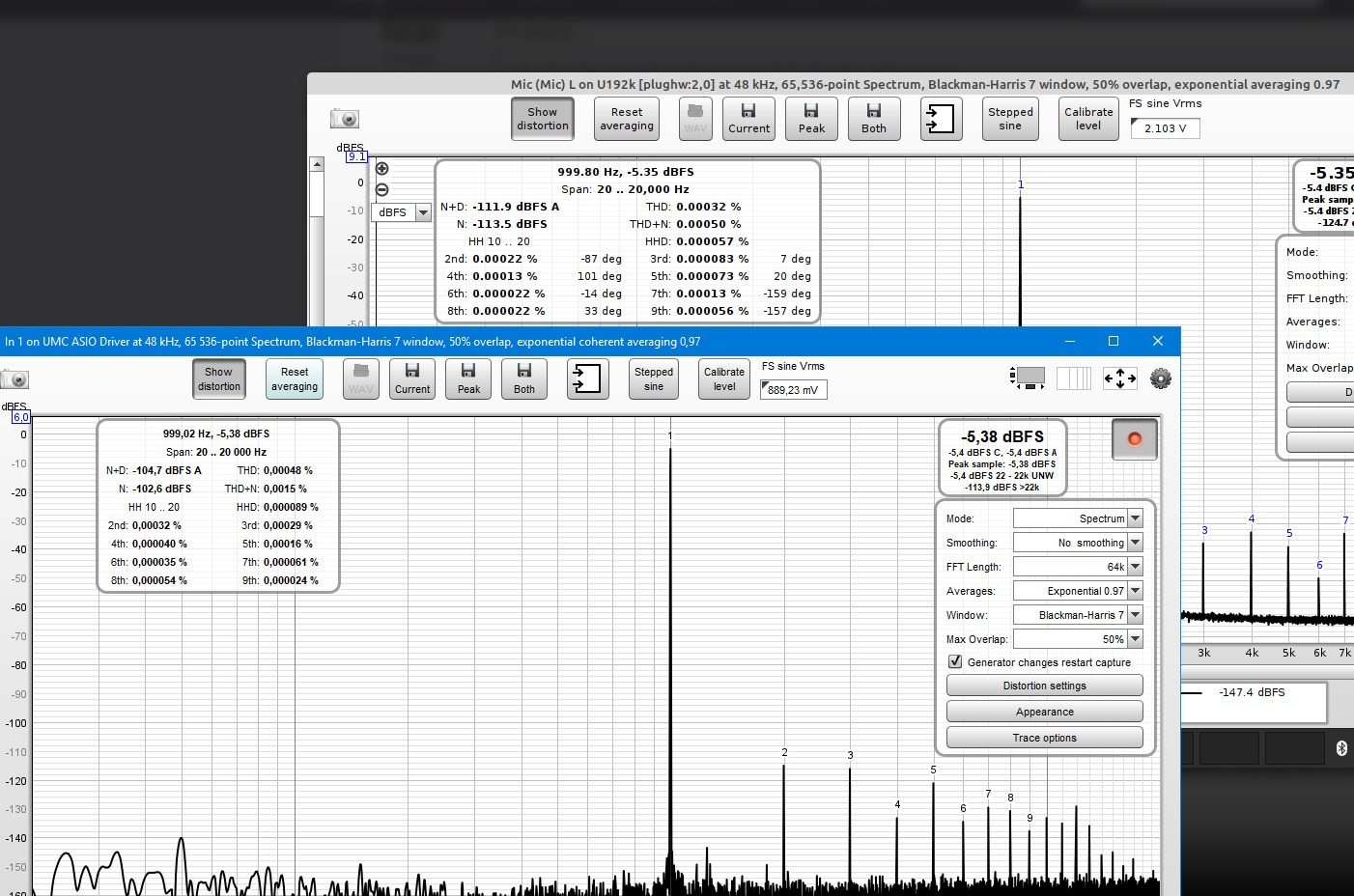Toggle Show distortion in U192k window

(x=543, y=119)
